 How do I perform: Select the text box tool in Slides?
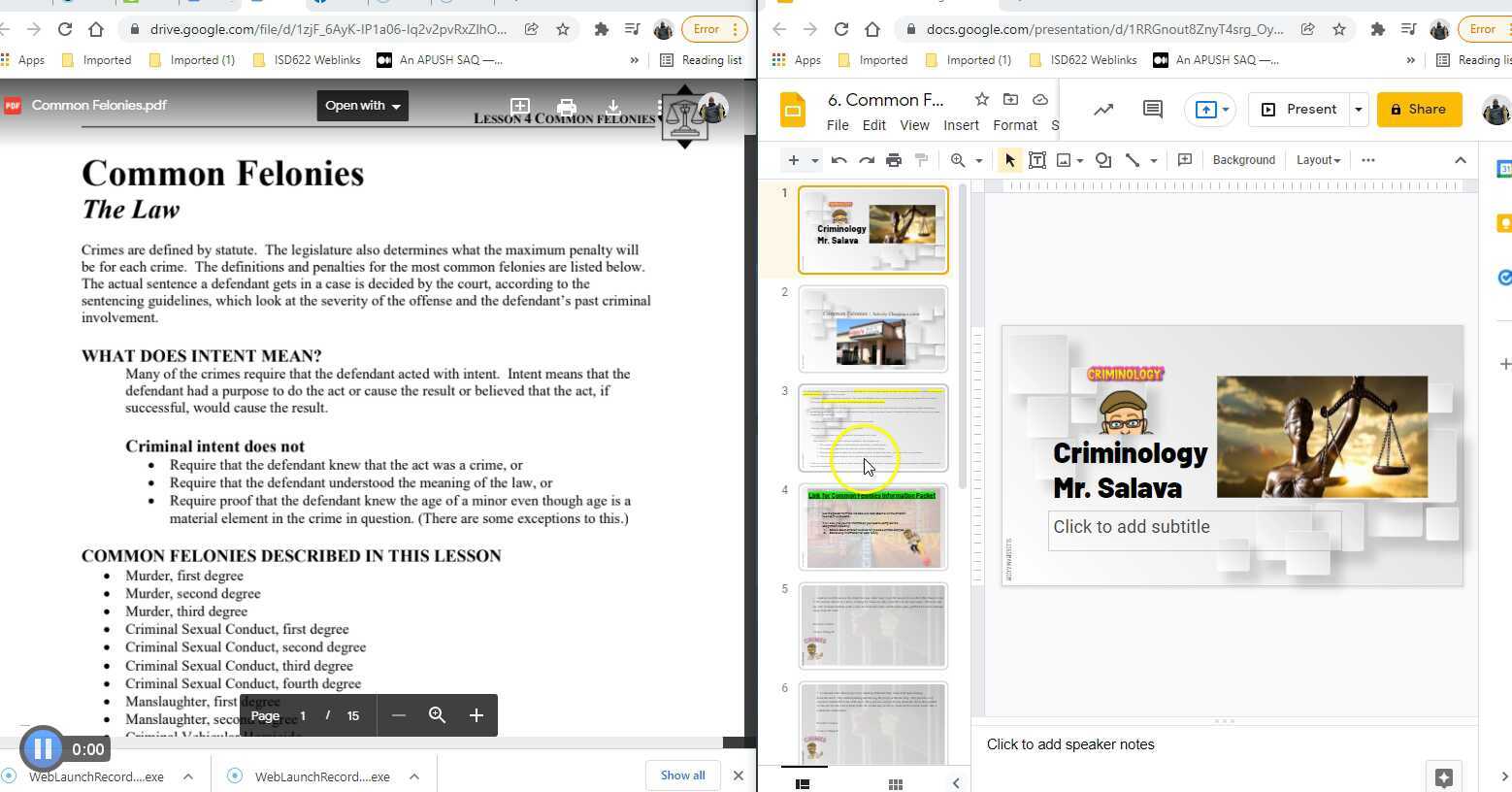click(x=1036, y=160)
